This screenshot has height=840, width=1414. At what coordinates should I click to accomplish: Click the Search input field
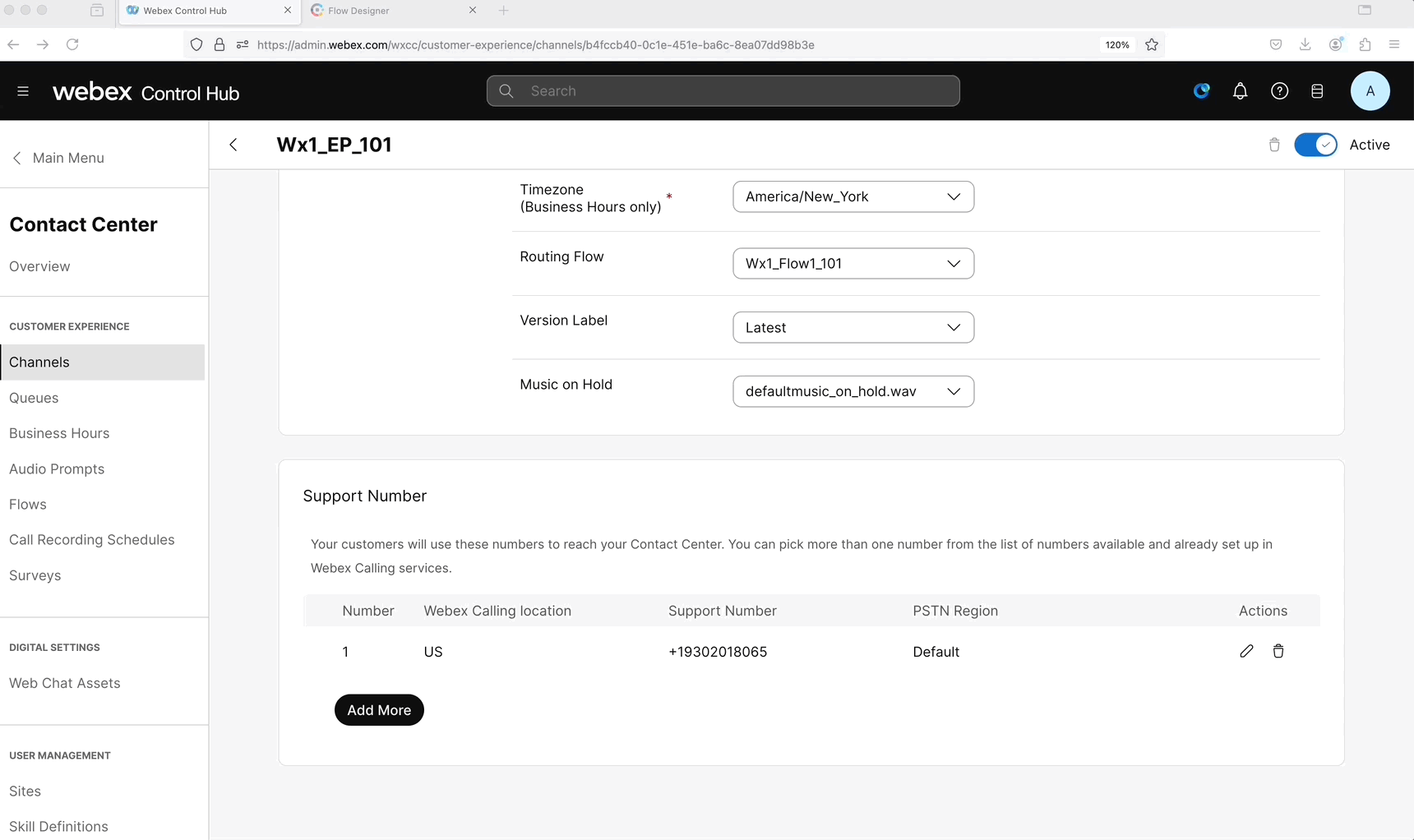click(x=723, y=91)
